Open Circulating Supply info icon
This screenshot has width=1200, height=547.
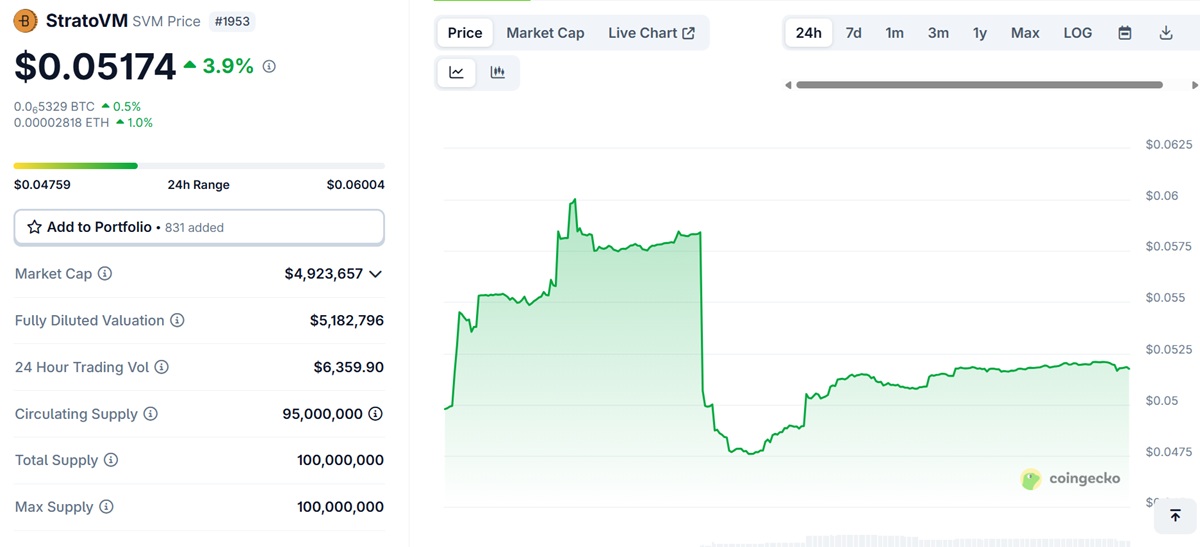point(150,413)
